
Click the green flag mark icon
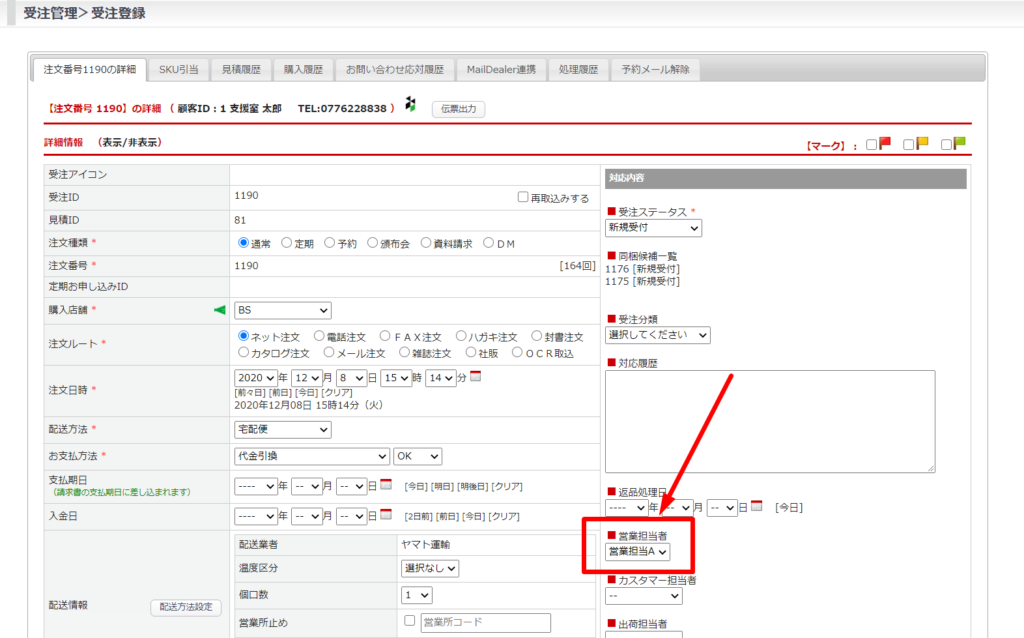pyautogui.click(x=959, y=144)
